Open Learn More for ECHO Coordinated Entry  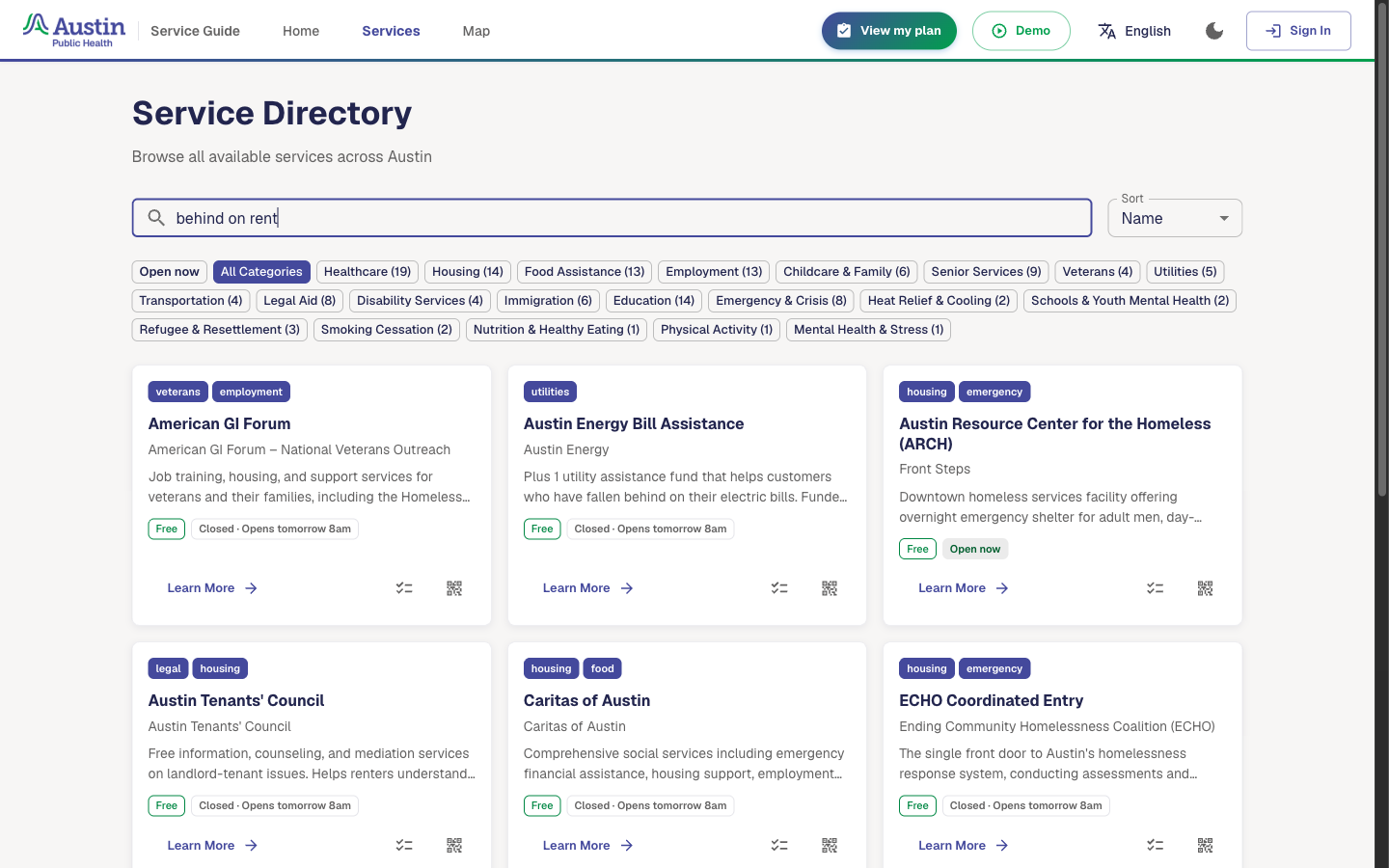click(x=963, y=846)
